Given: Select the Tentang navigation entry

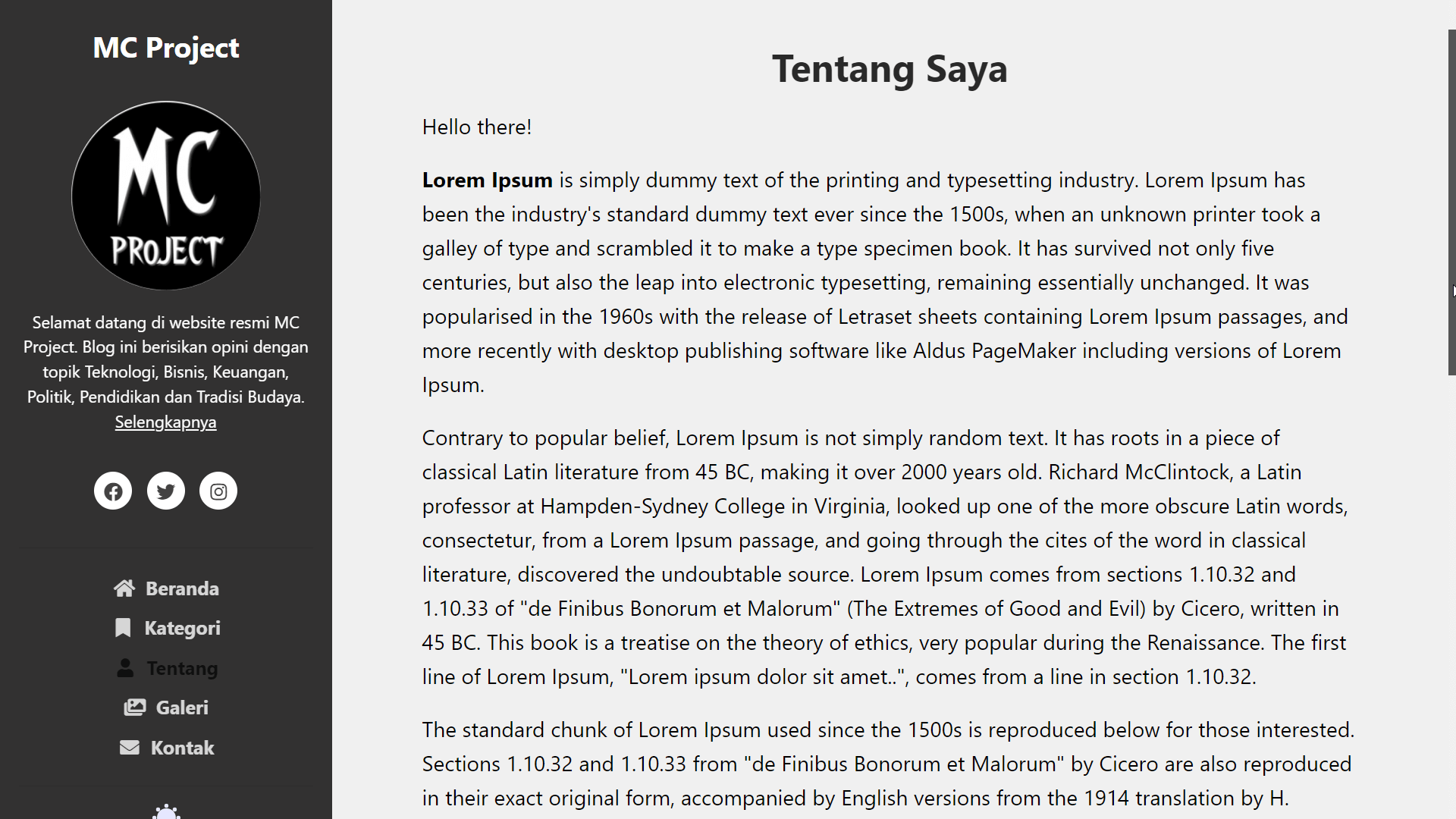Looking at the screenshot, I should pos(182,667).
